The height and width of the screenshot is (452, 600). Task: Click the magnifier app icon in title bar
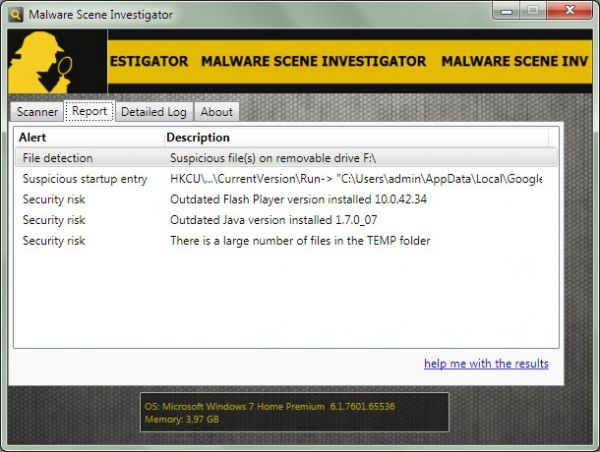(16, 15)
